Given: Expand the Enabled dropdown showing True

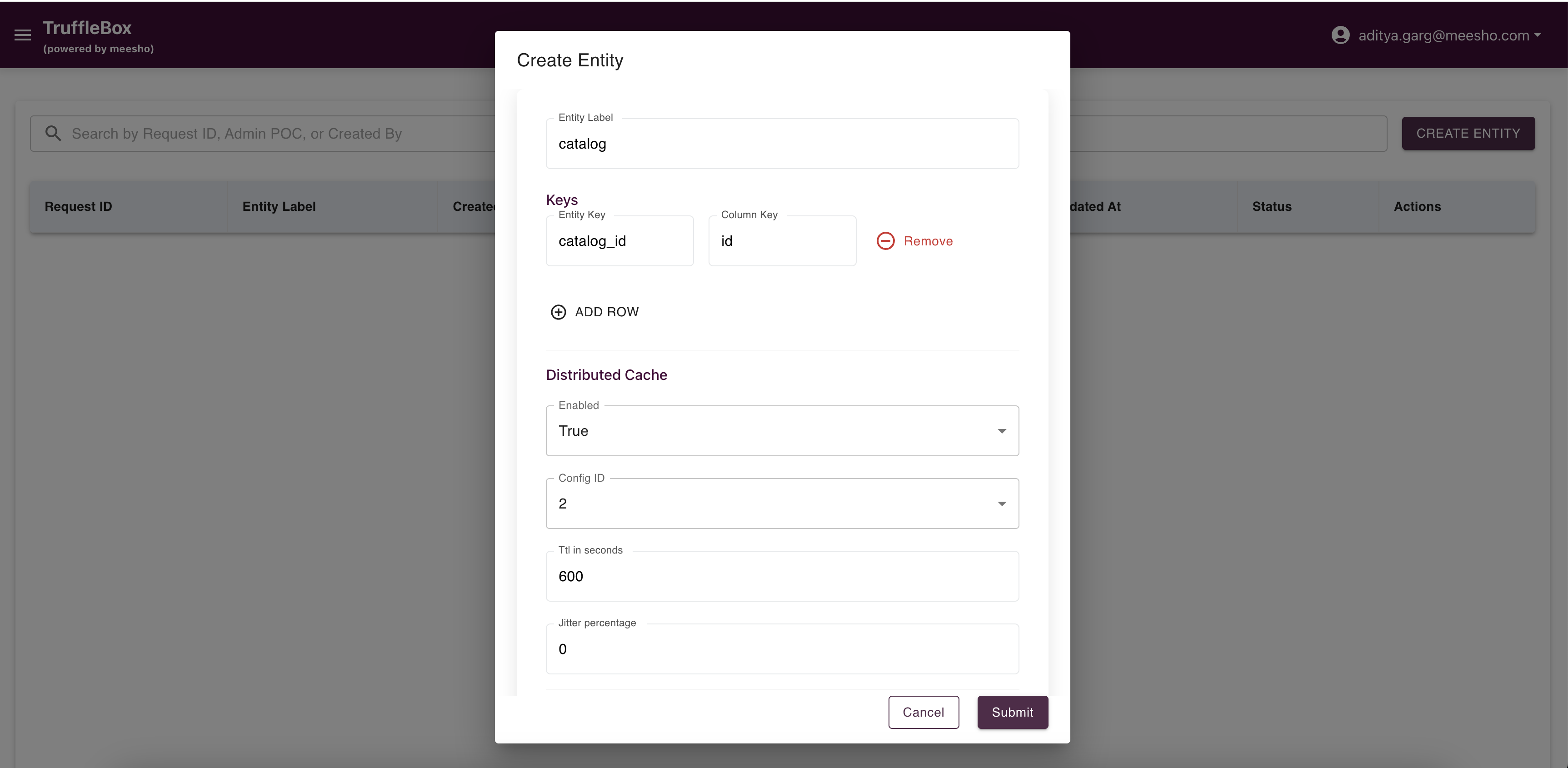Looking at the screenshot, I should click(x=782, y=431).
